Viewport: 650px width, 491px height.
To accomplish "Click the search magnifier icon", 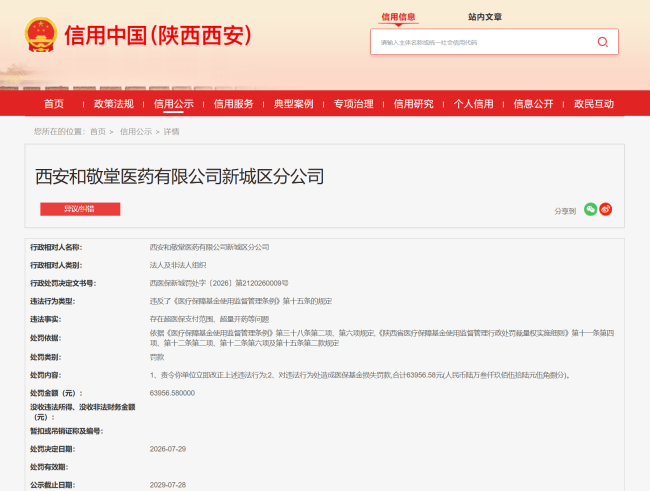I will coord(602,42).
